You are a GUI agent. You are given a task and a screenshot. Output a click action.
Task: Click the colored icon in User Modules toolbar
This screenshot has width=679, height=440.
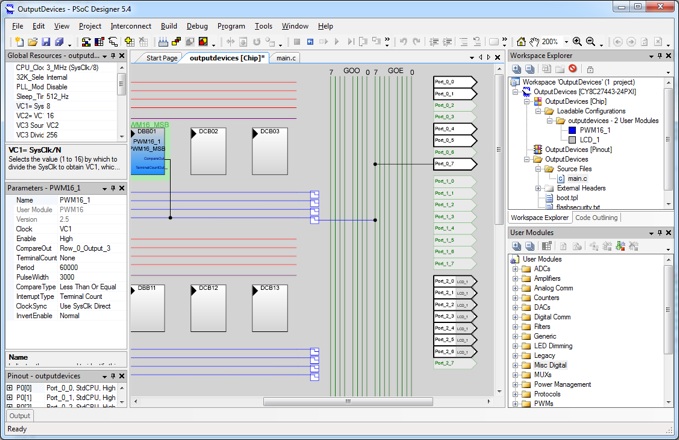pyautogui.click(x=621, y=246)
